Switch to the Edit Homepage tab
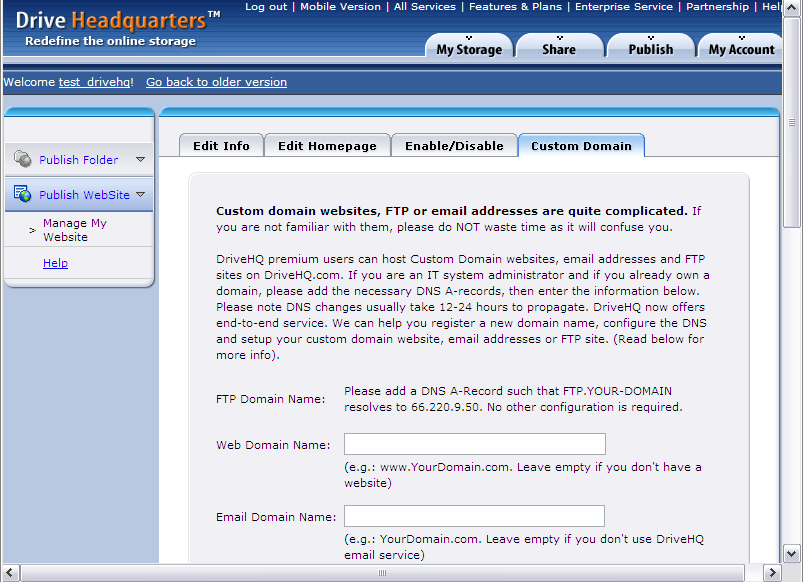 tap(327, 146)
